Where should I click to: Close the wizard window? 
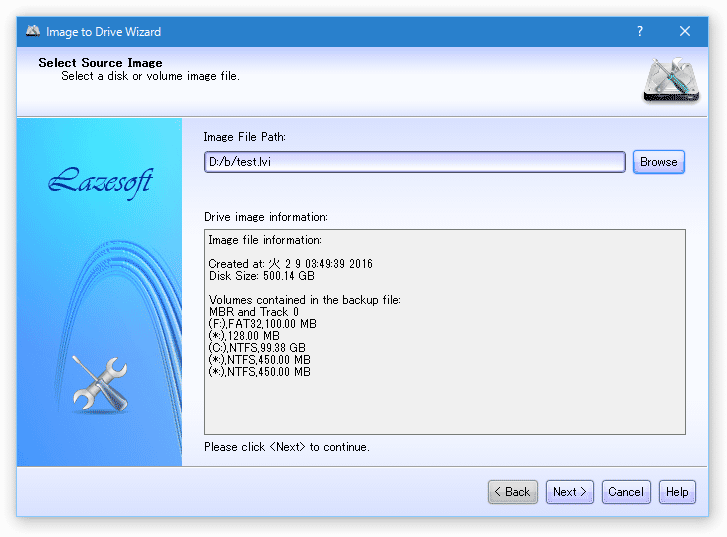tap(685, 32)
